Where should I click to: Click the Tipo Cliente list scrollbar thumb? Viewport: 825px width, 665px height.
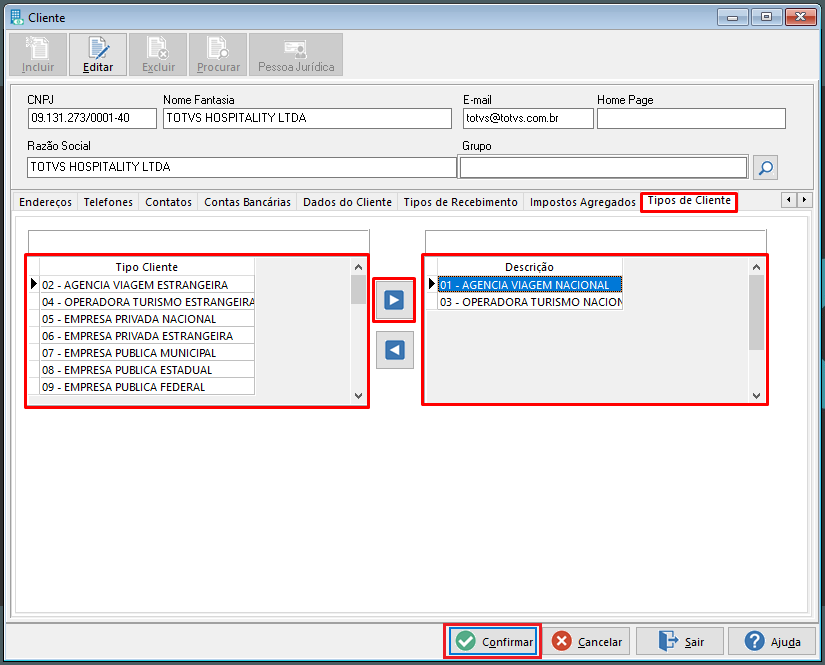click(358, 289)
